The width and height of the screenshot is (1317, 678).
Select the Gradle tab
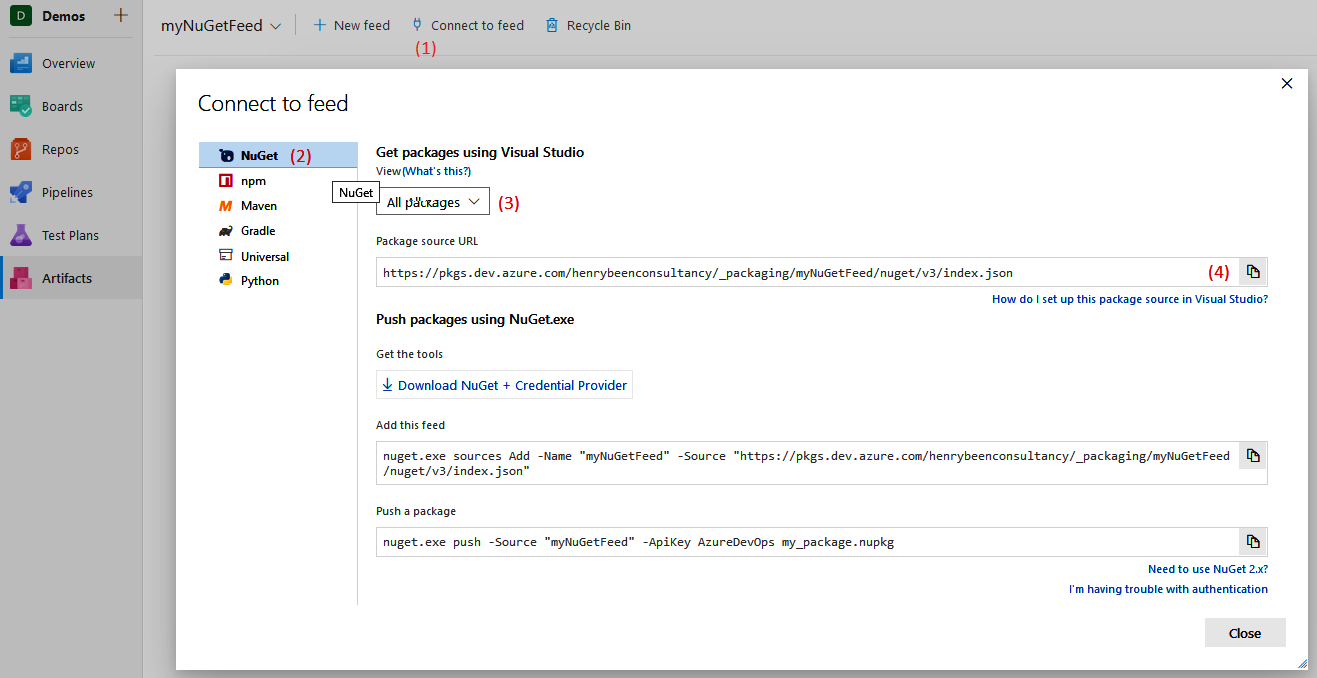coord(277,231)
